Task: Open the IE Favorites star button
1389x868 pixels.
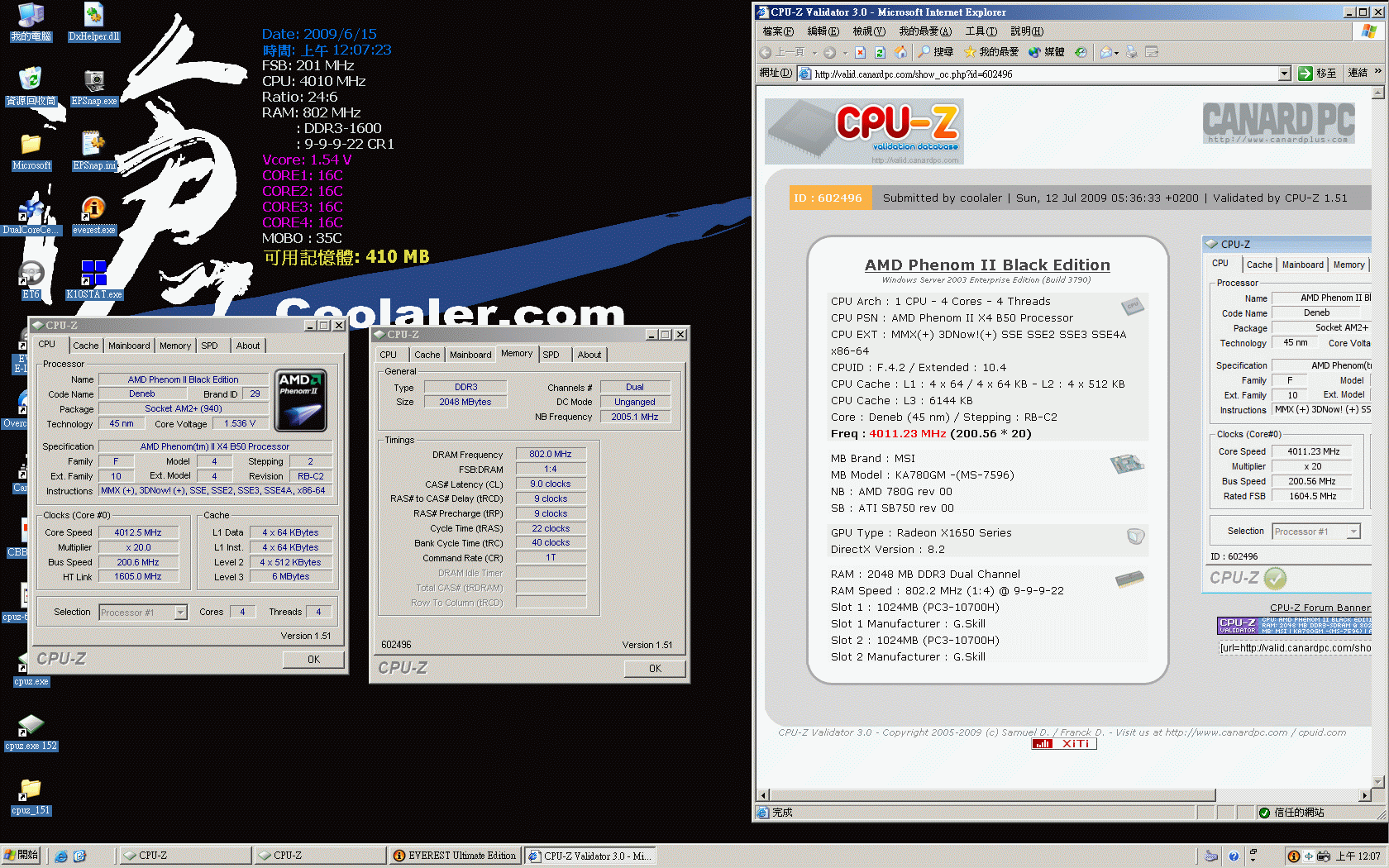Action: 990,52
